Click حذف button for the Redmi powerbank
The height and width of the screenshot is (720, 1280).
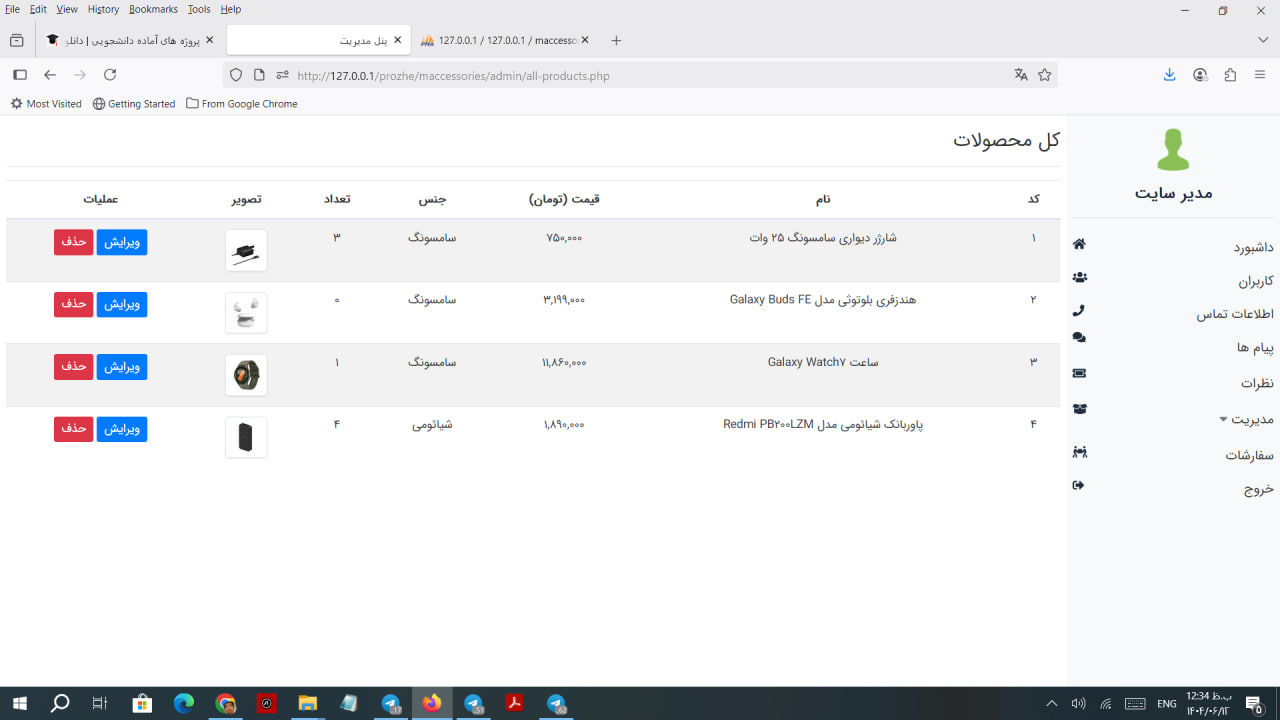pos(73,429)
